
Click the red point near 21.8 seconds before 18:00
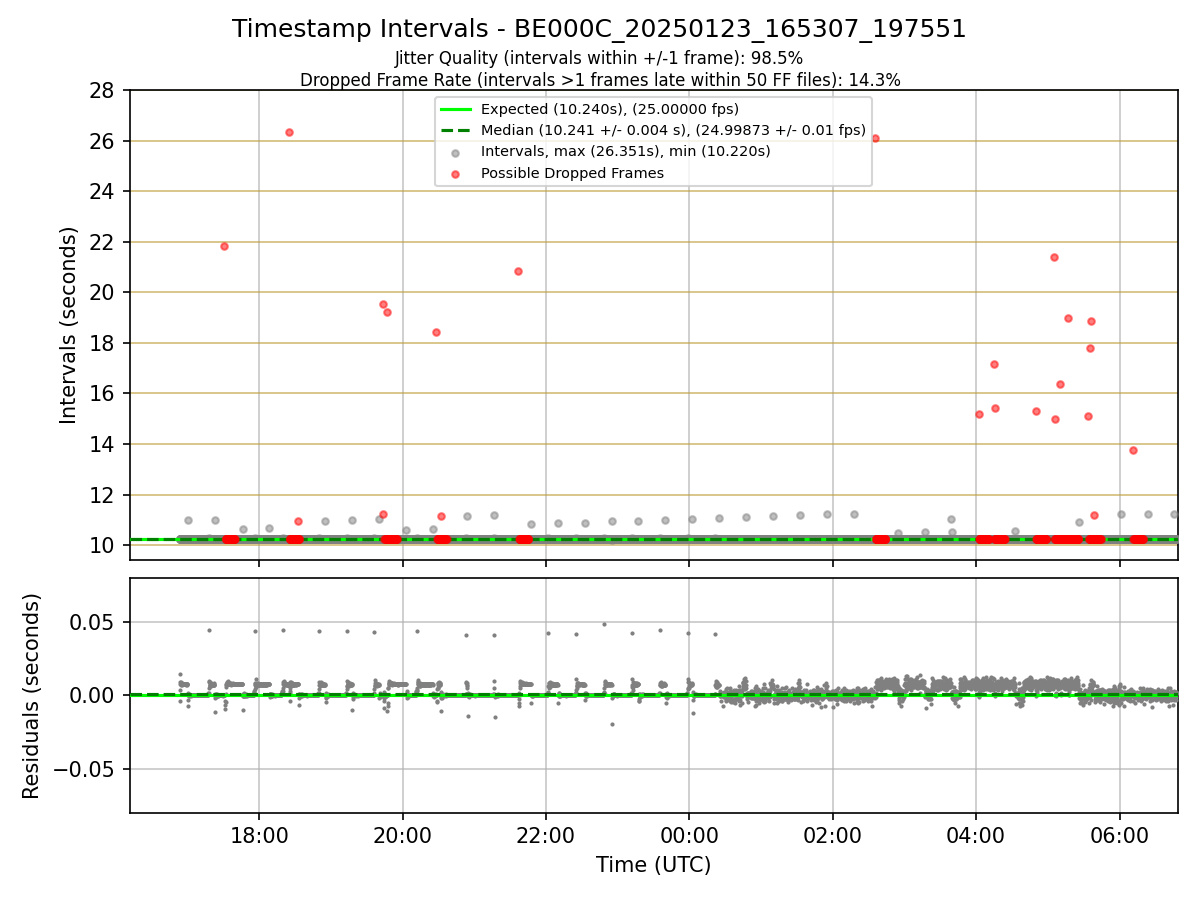click(224, 246)
